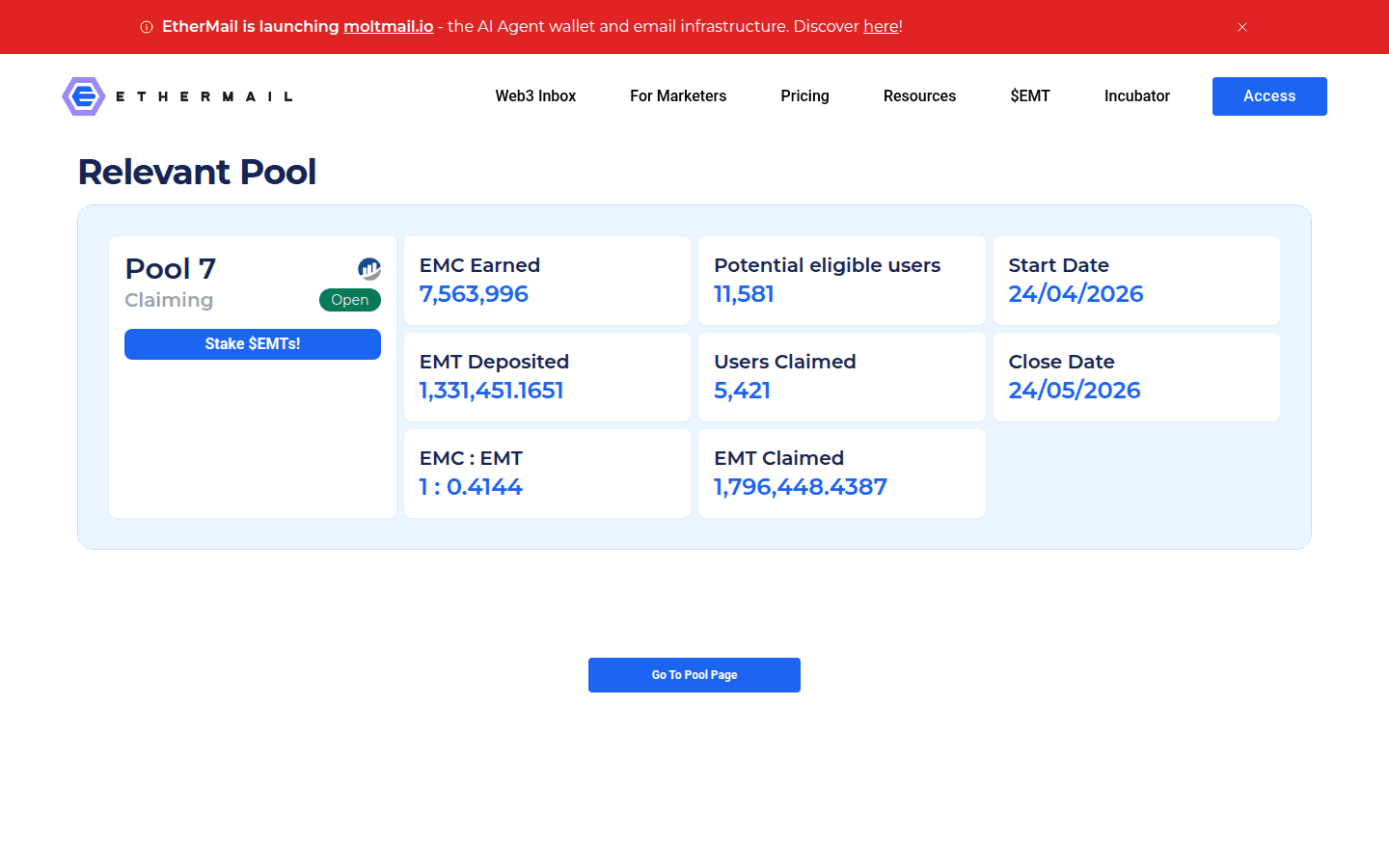
Task: Click the green Open status badge
Action: click(x=350, y=300)
